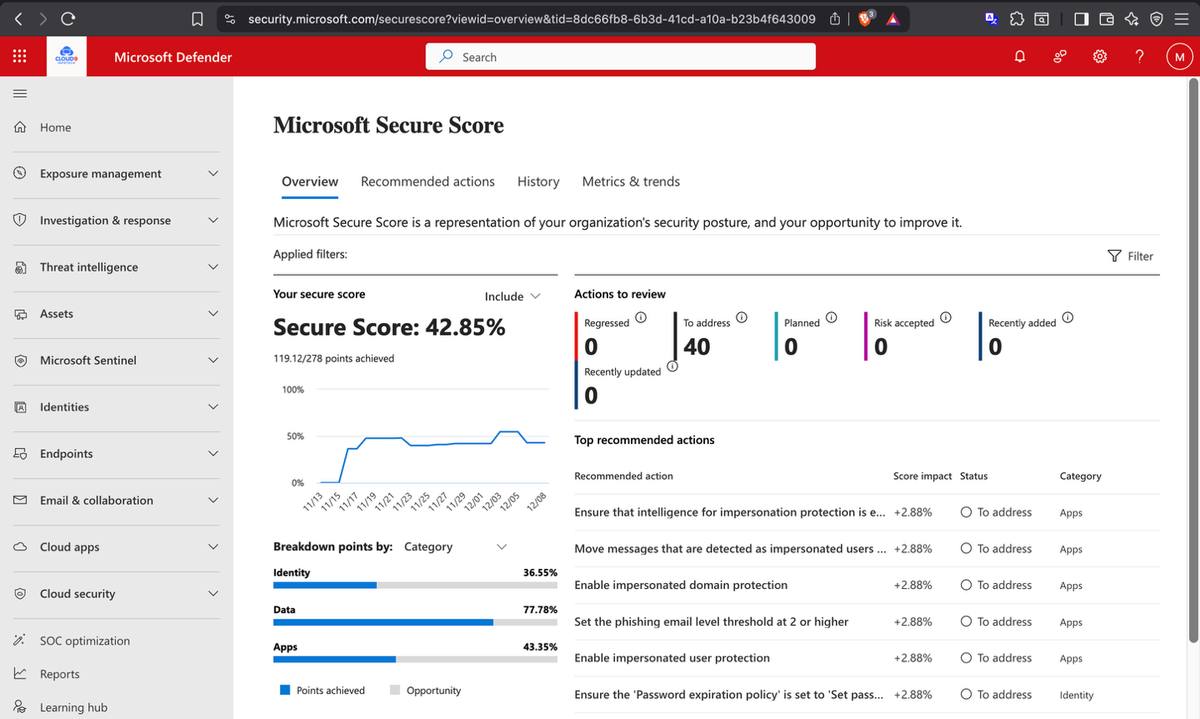This screenshot has height=719, width=1200.
Task: Click the Data progress bar
Action: [x=415, y=622]
